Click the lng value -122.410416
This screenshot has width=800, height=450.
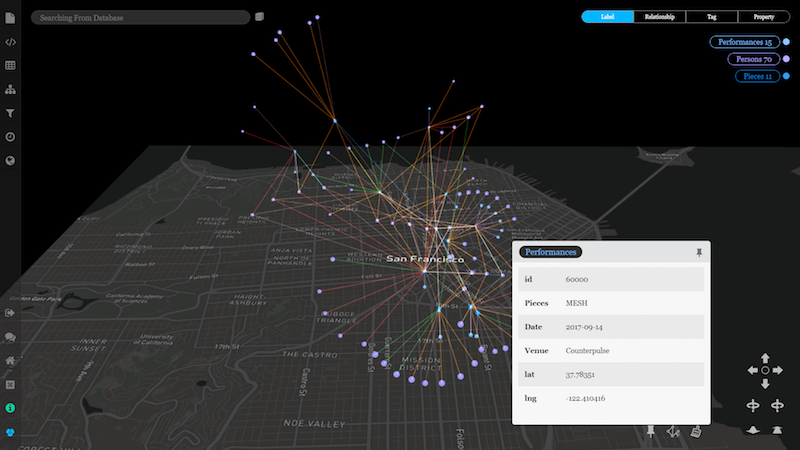coord(585,398)
